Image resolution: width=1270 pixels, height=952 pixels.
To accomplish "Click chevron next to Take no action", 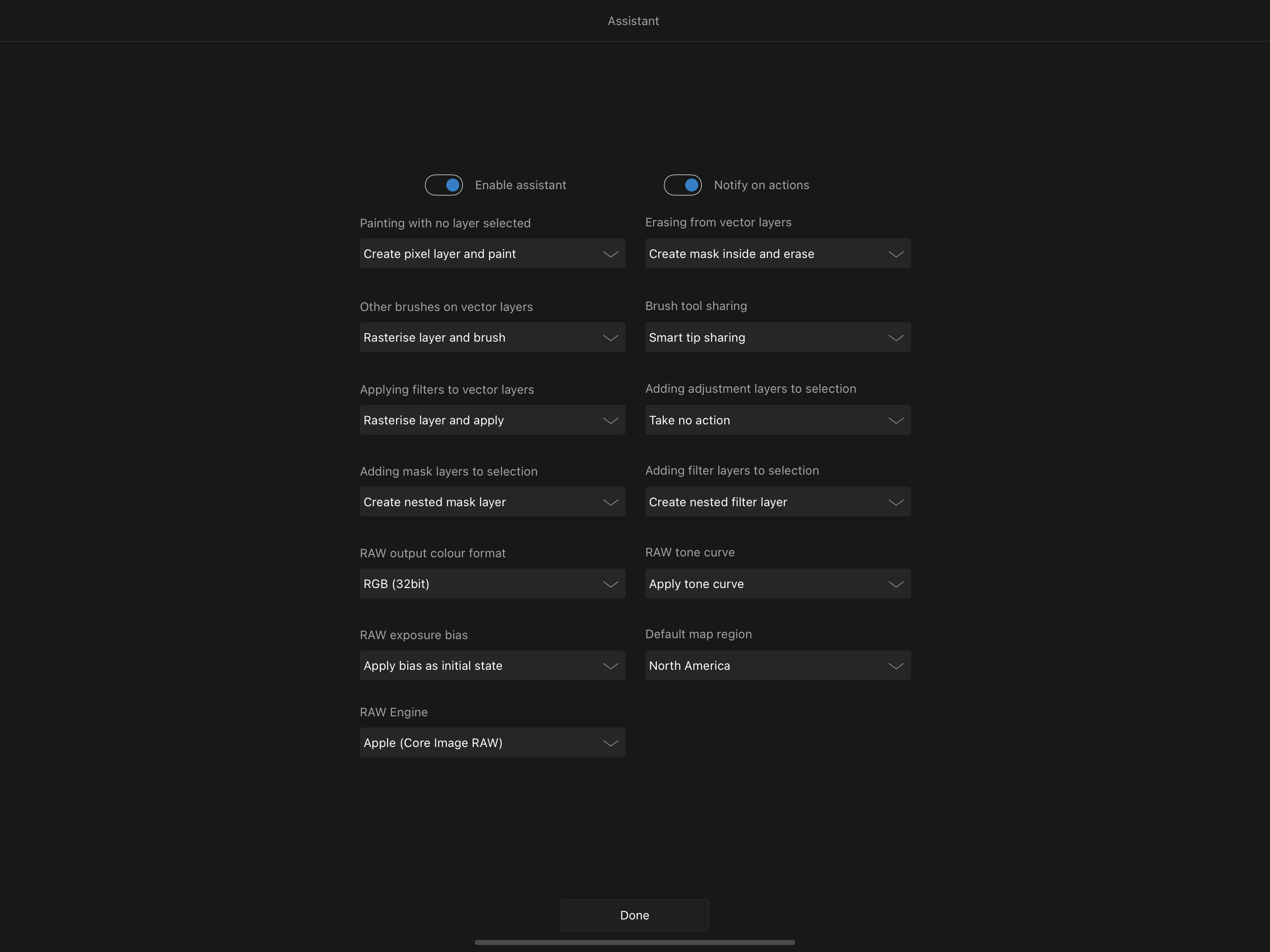I will [895, 420].
